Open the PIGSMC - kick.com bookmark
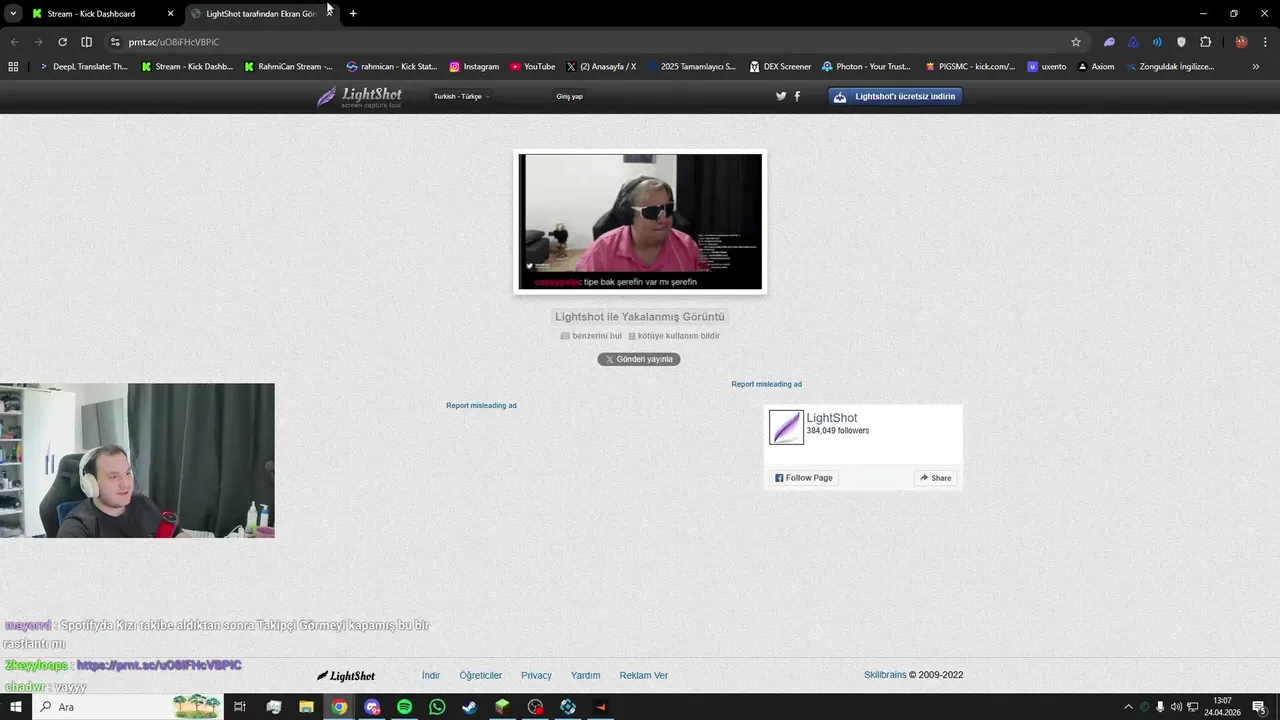 (970, 67)
